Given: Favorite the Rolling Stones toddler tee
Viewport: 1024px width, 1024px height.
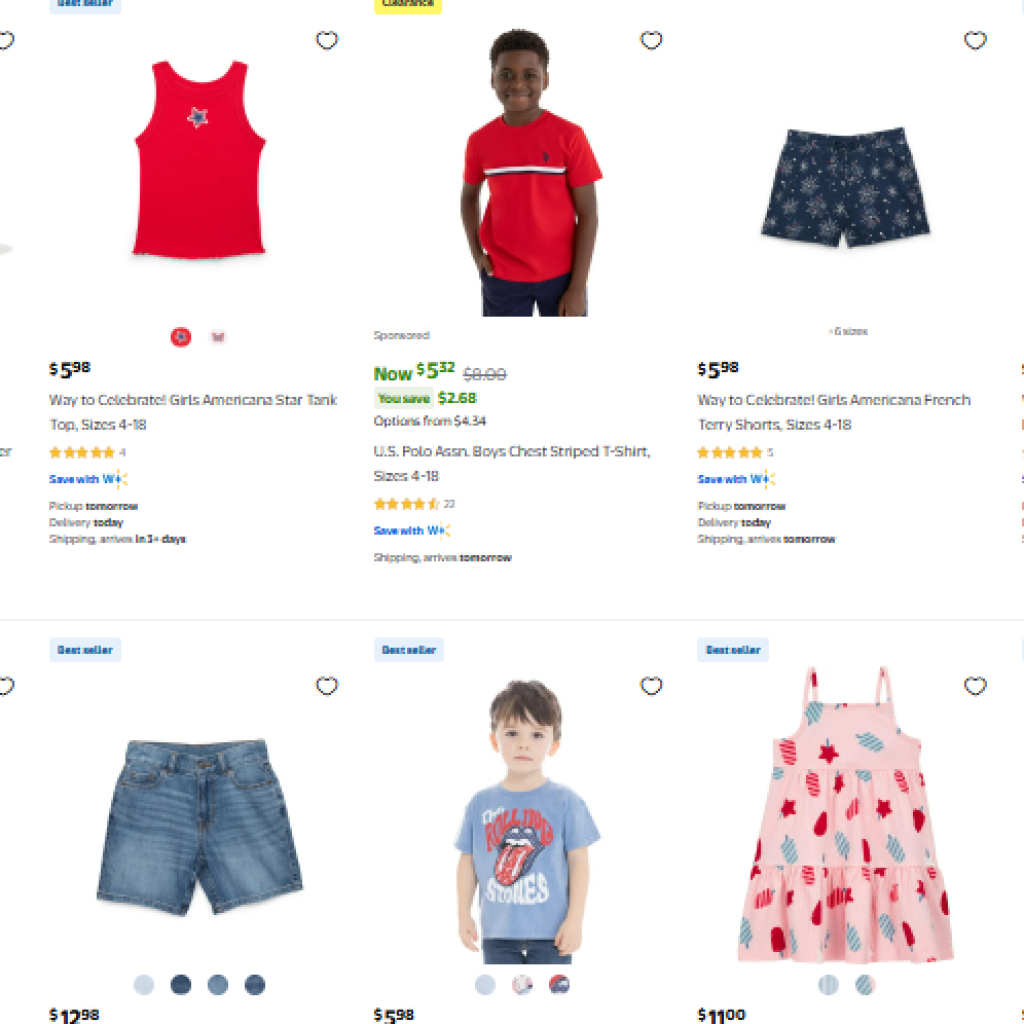Looking at the screenshot, I should click(x=651, y=686).
